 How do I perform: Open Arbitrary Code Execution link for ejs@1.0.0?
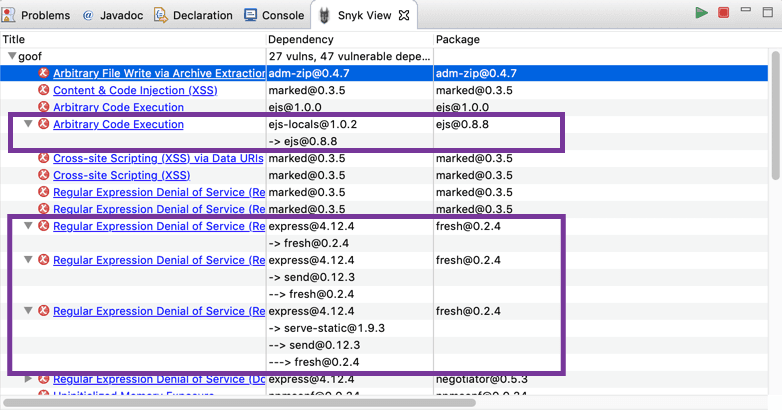point(118,107)
